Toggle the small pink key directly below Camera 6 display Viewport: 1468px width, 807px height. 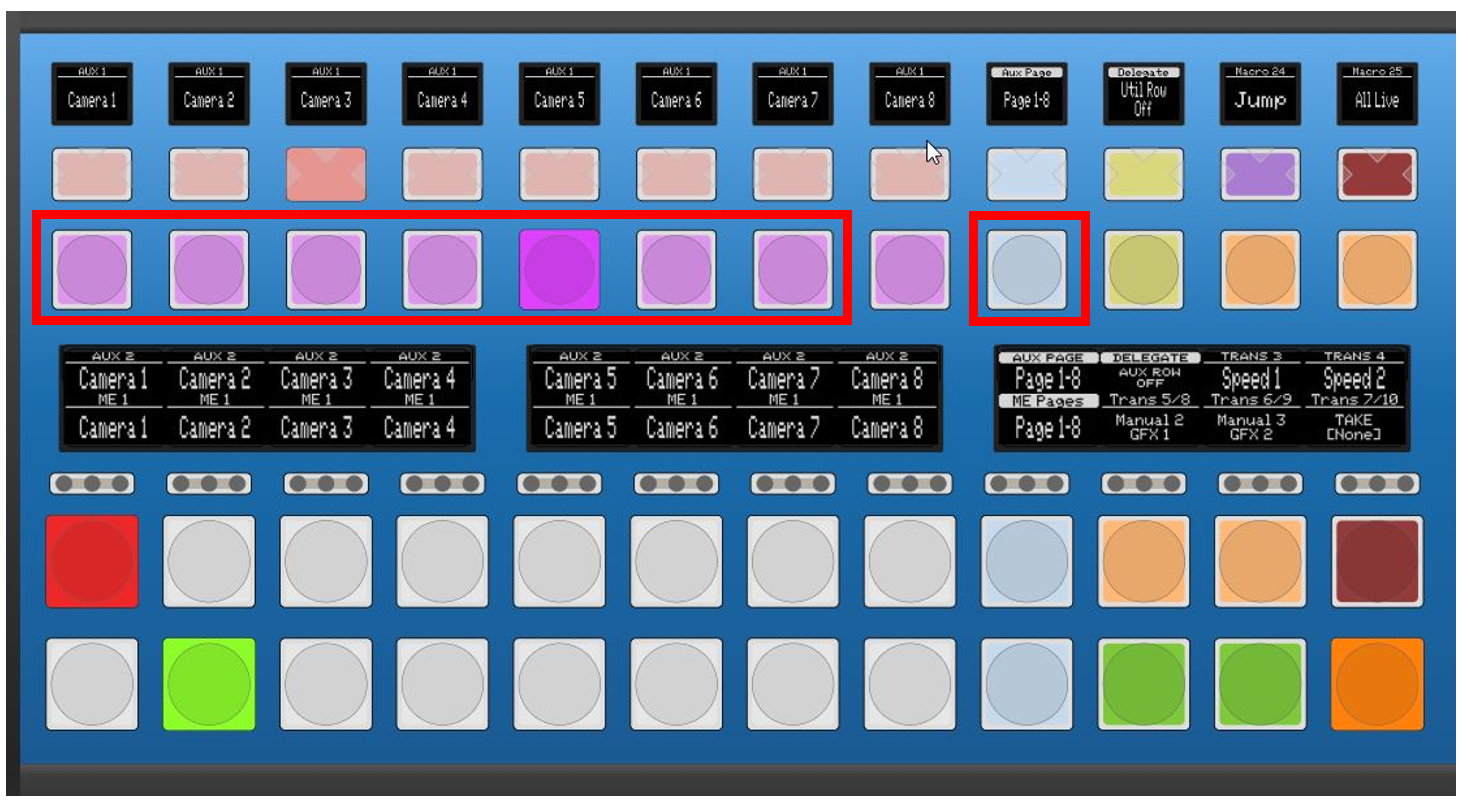[676, 175]
